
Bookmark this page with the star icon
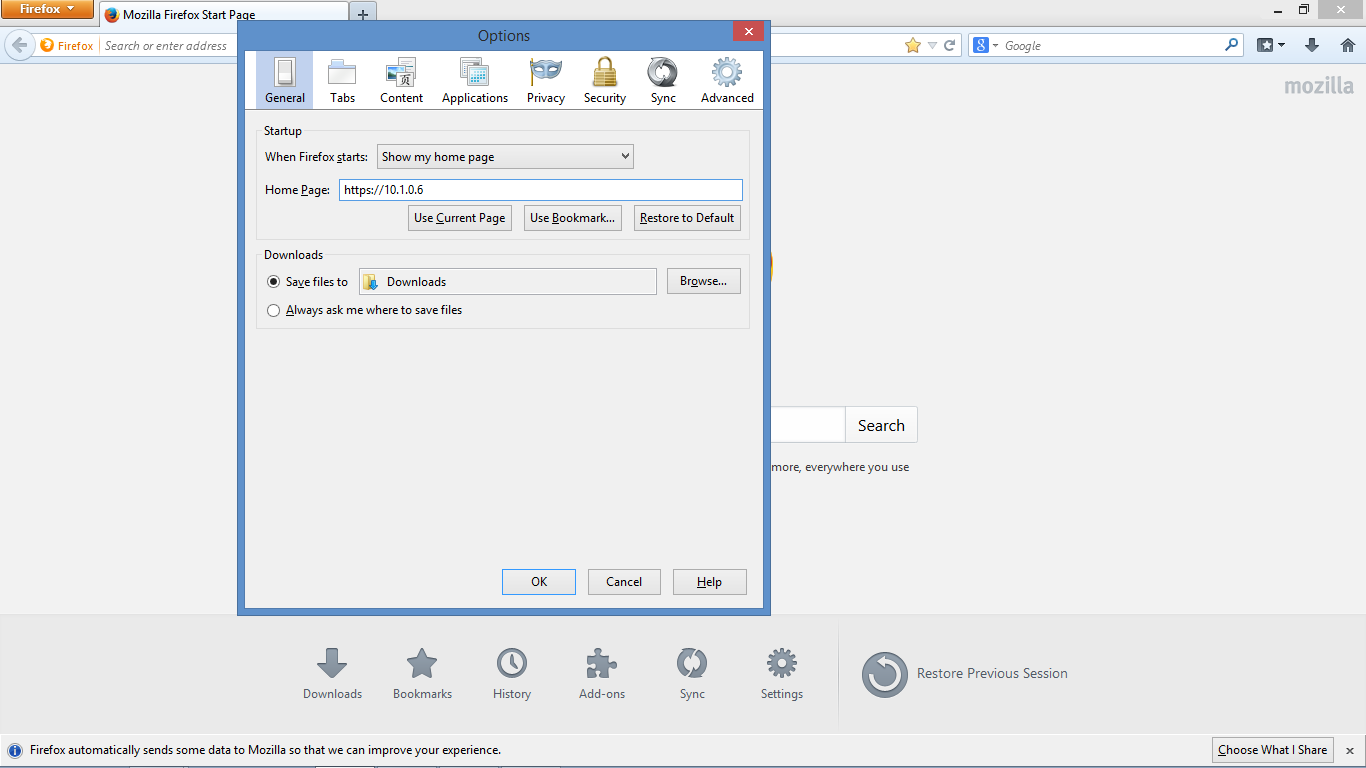coord(912,45)
